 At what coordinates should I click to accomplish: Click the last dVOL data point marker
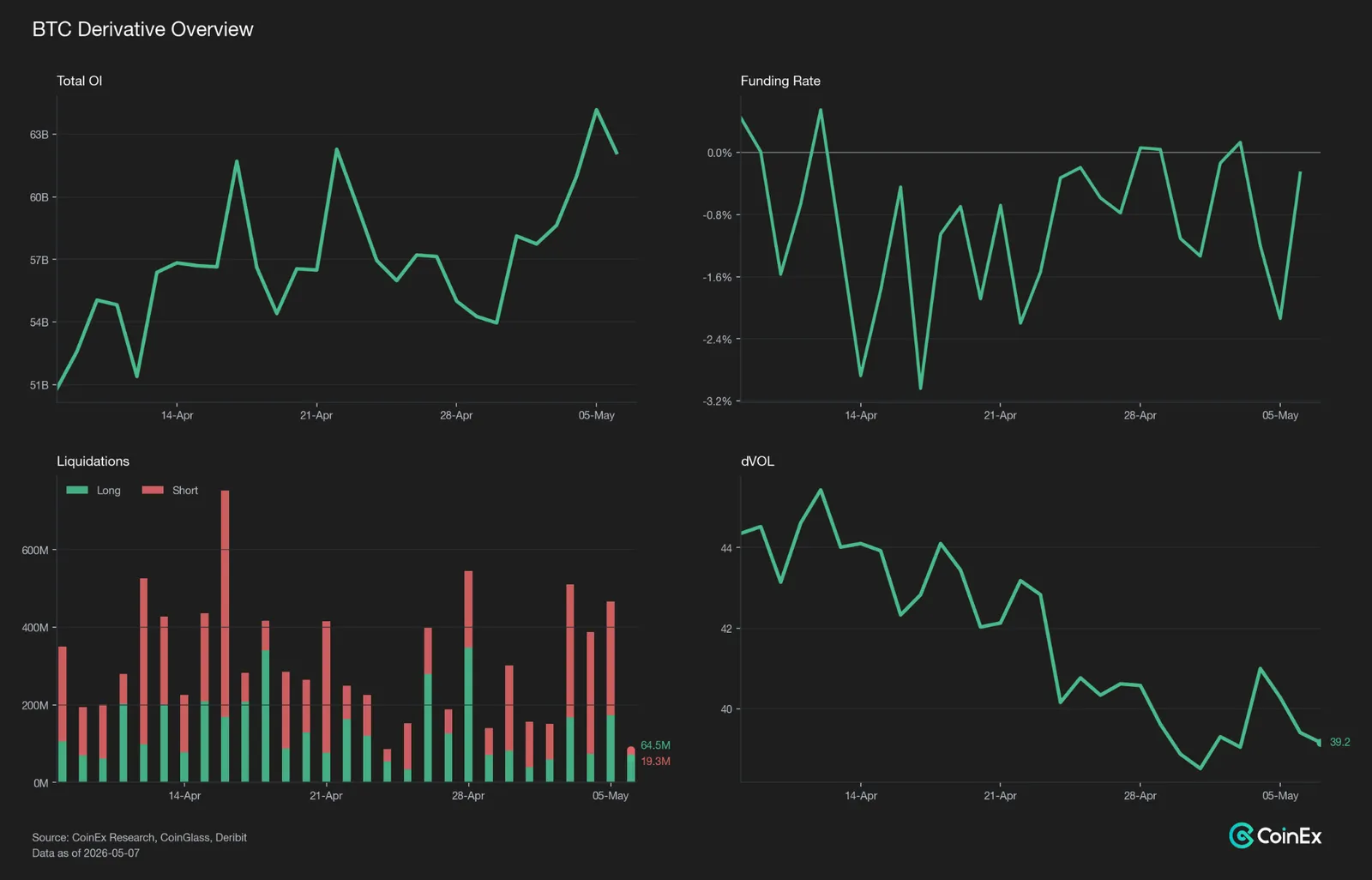1319,743
